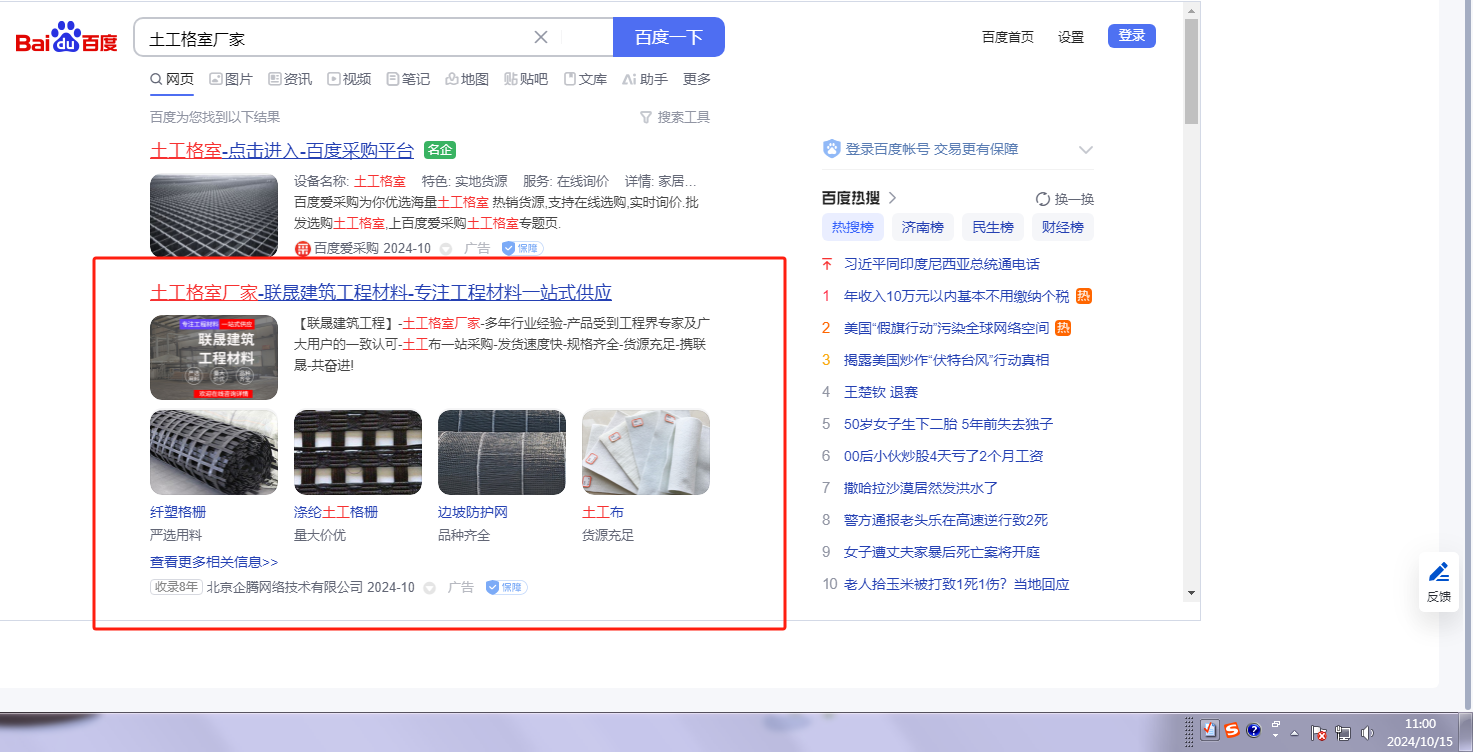1473x752 pixels.
Task: Click the 边坡防护网 link
Action: click(x=473, y=512)
